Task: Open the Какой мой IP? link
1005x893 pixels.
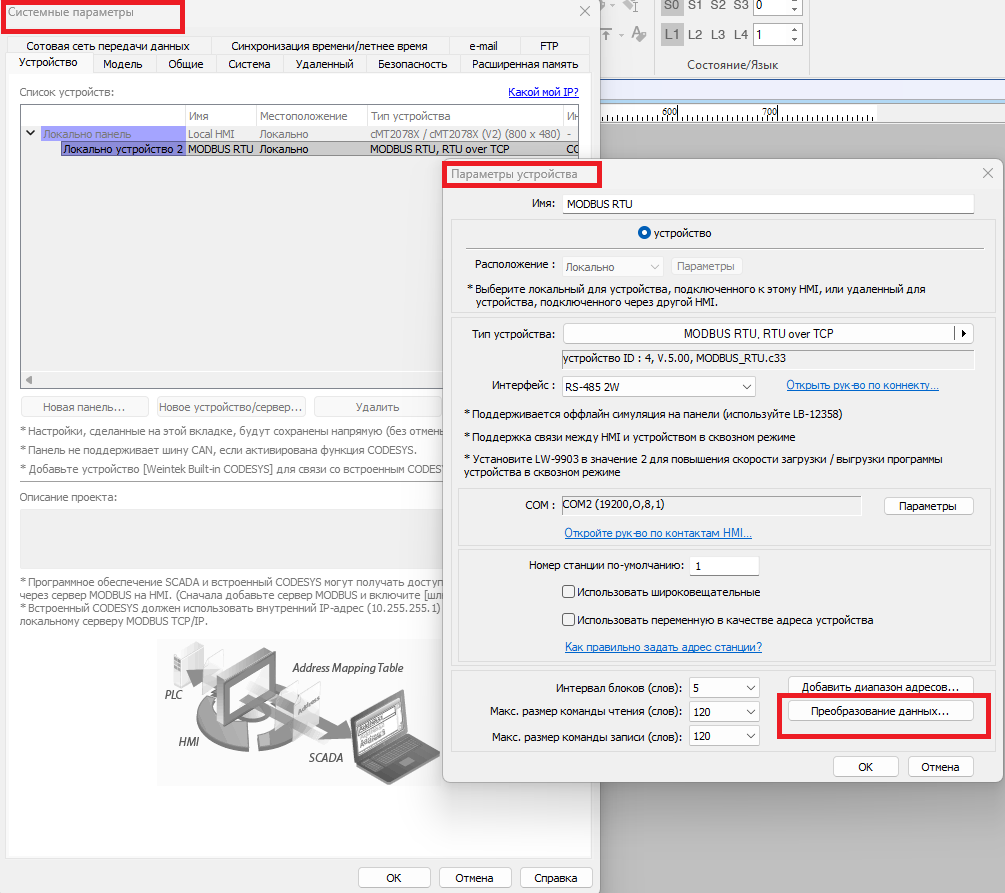Action: 543,93
